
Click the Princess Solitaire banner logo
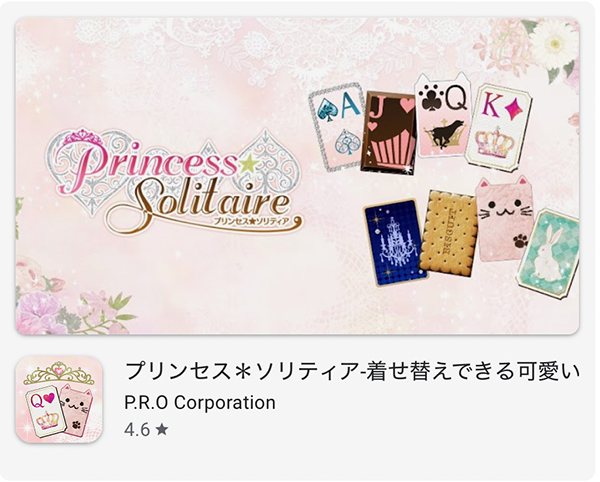tap(174, 182)
